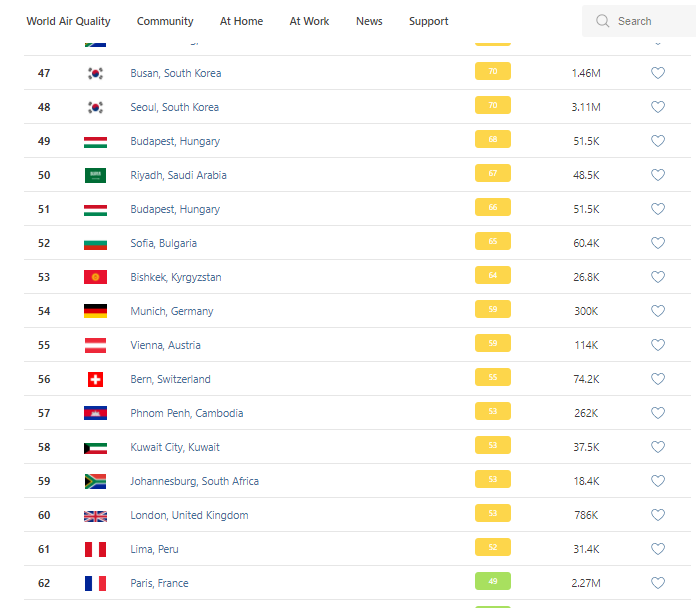Click the Germany flag beside Munich

click(95, 311)
